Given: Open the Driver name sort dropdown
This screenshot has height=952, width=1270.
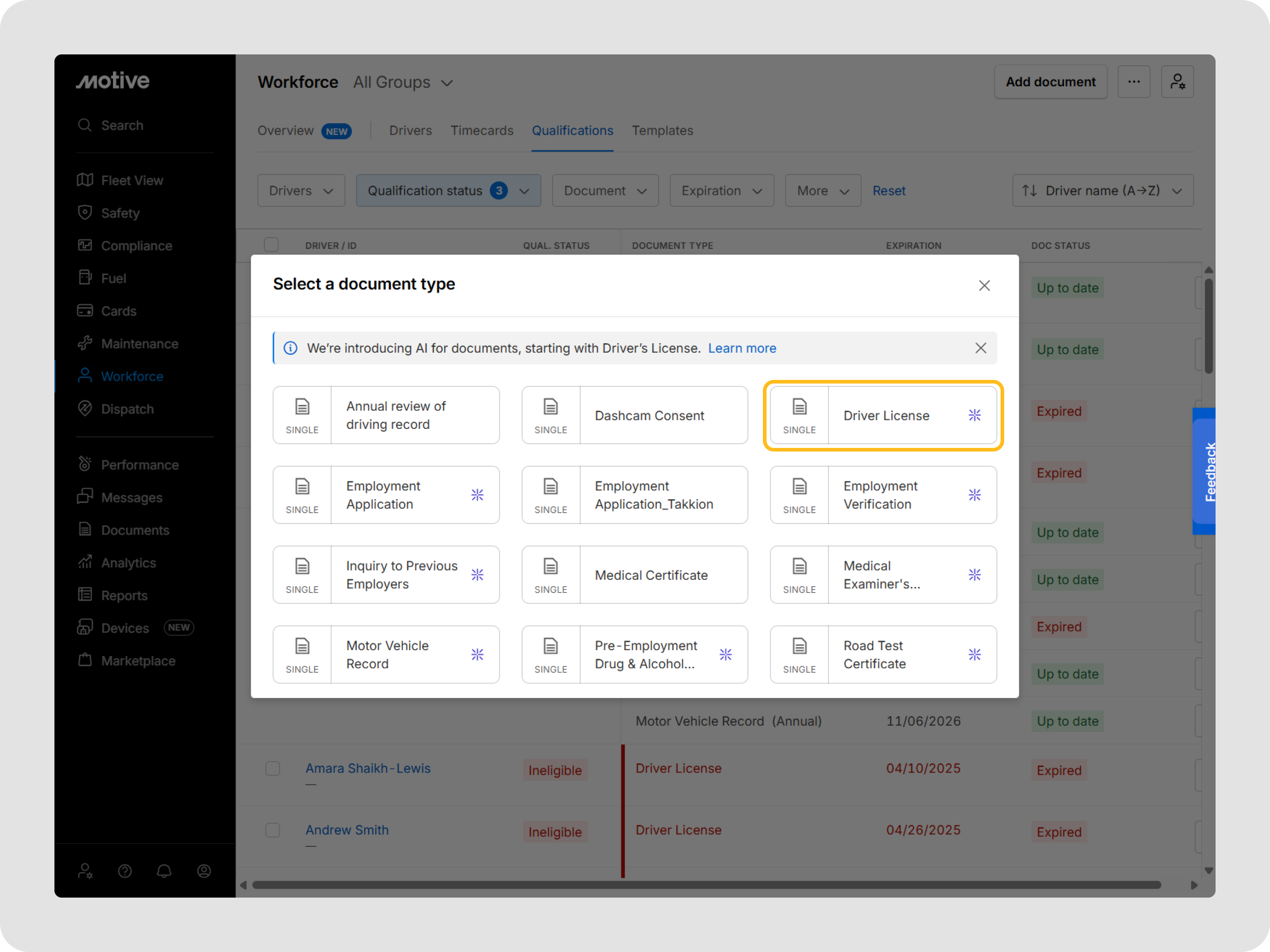Looking at the screenshot, I should [x=1102, y=190].
